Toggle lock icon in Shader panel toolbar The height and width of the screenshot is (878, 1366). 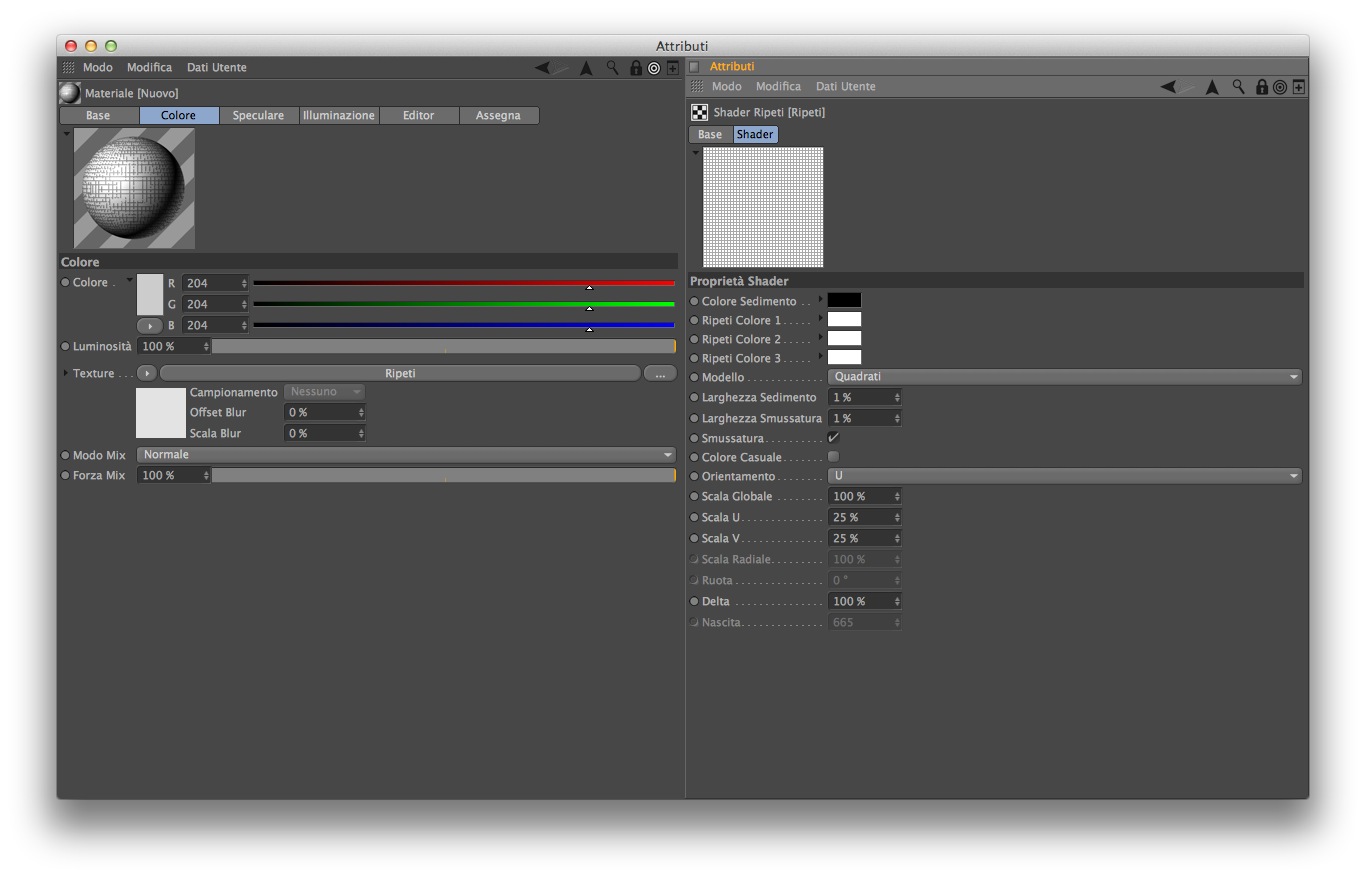pos(1262,87)
